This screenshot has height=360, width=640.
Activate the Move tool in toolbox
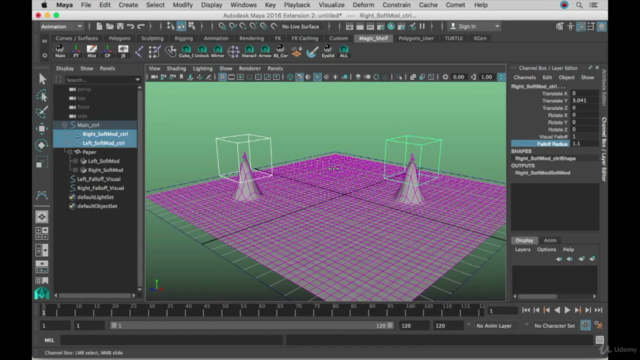click(x=42, y=129)
